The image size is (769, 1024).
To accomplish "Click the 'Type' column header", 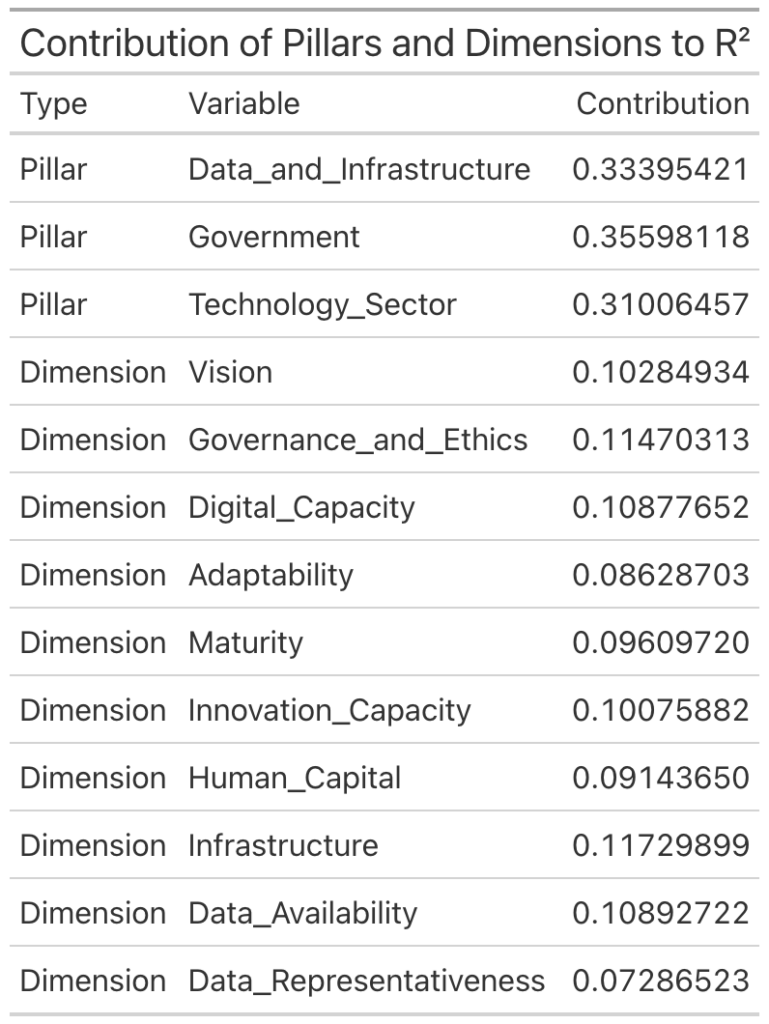I will pos(54,104).
